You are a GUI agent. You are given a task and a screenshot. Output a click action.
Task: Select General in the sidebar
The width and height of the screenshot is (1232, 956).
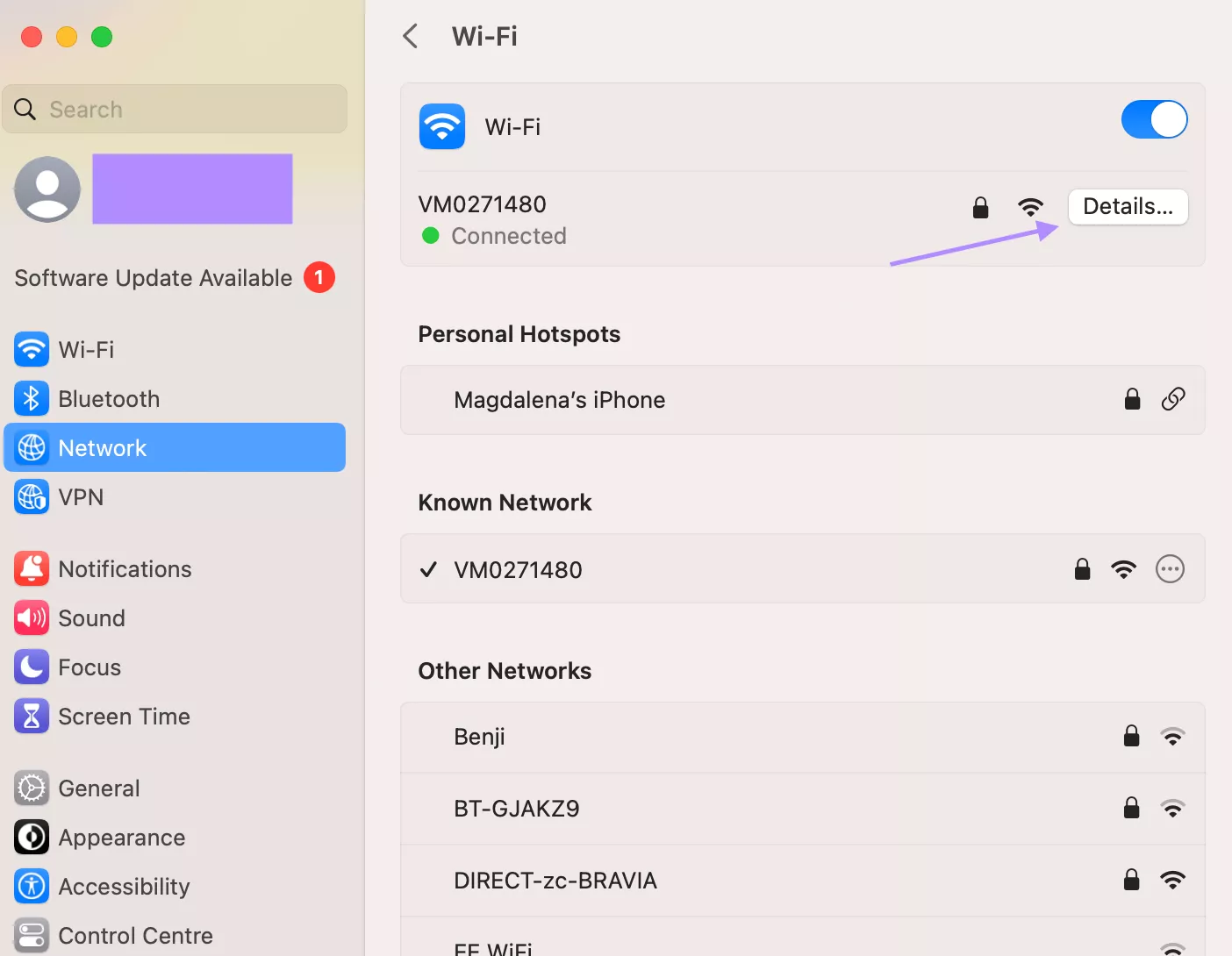click(98, 788)
